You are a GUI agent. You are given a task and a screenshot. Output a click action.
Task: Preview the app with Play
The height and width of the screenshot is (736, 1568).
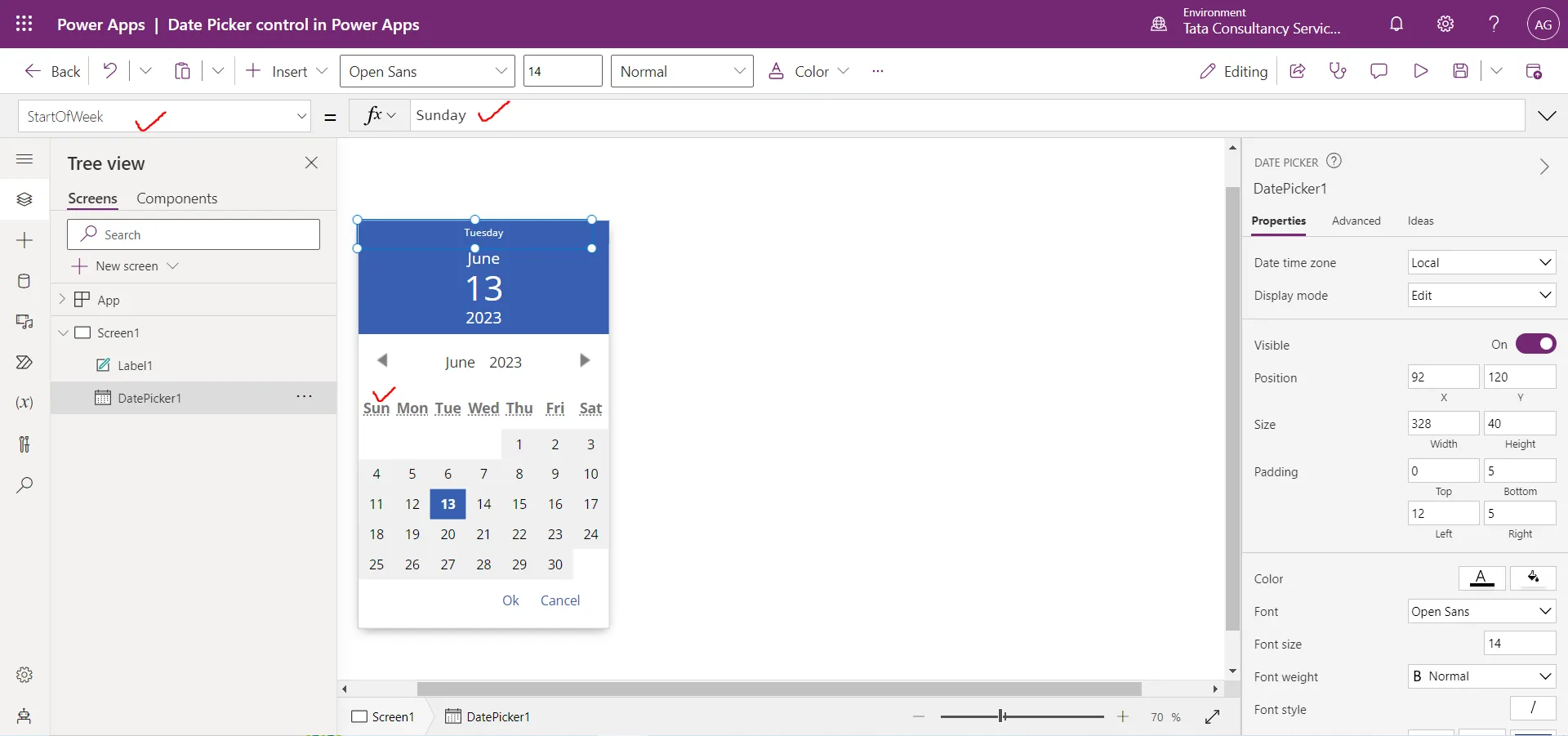coord(1420,71)
